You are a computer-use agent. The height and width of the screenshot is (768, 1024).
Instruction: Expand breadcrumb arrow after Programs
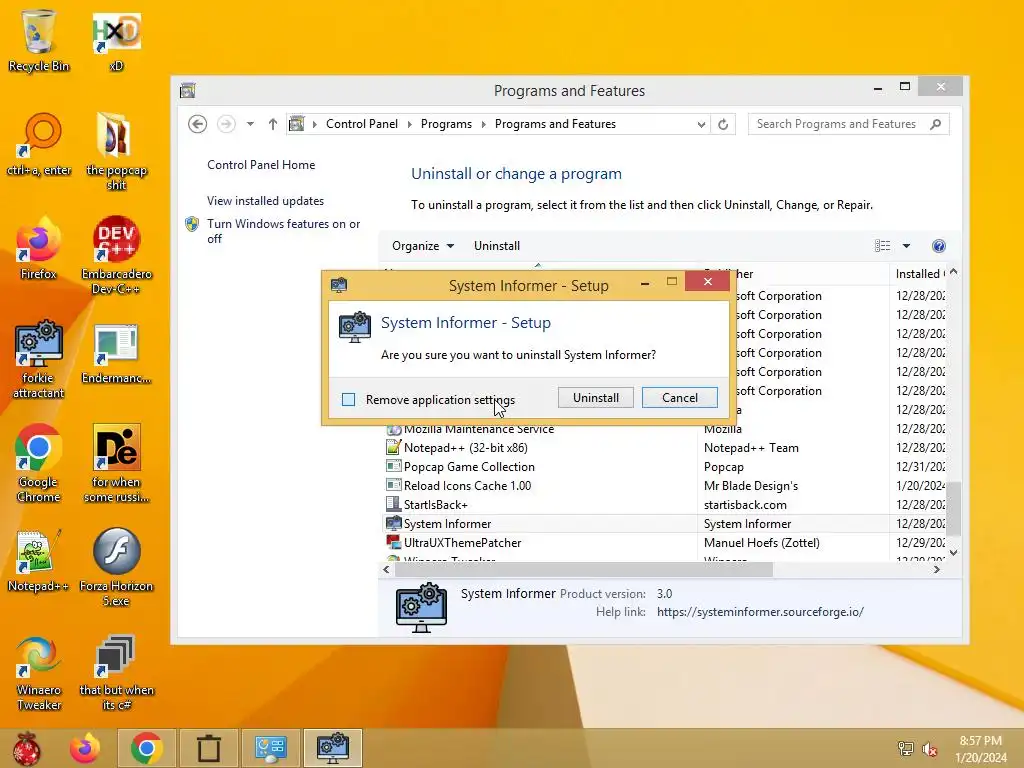coord(483,124)
